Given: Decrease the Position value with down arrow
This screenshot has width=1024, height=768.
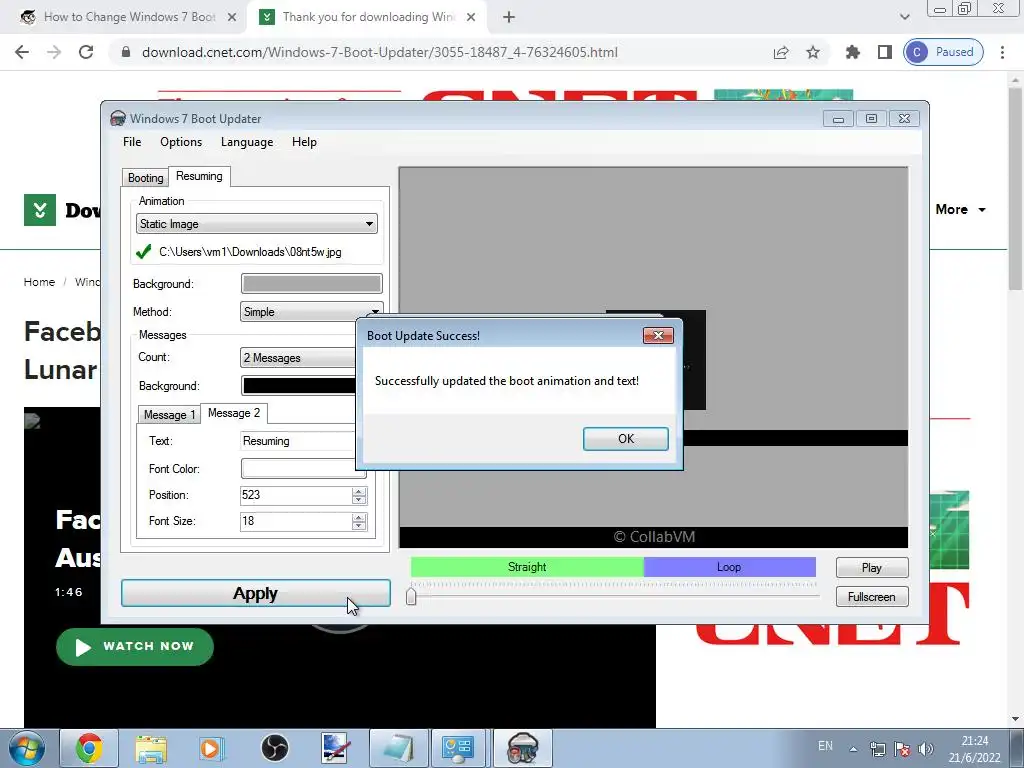Looking at the screenshot, I should click(359, 500).
